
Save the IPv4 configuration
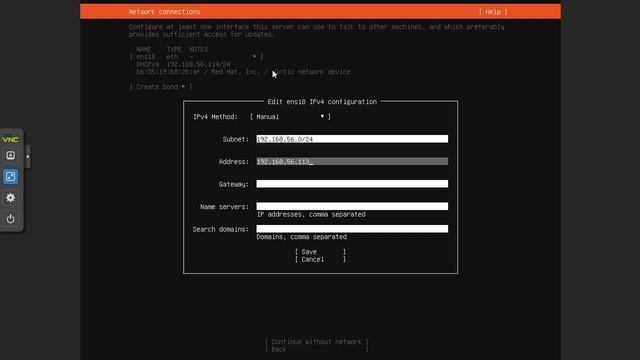(x=320, y=252)
